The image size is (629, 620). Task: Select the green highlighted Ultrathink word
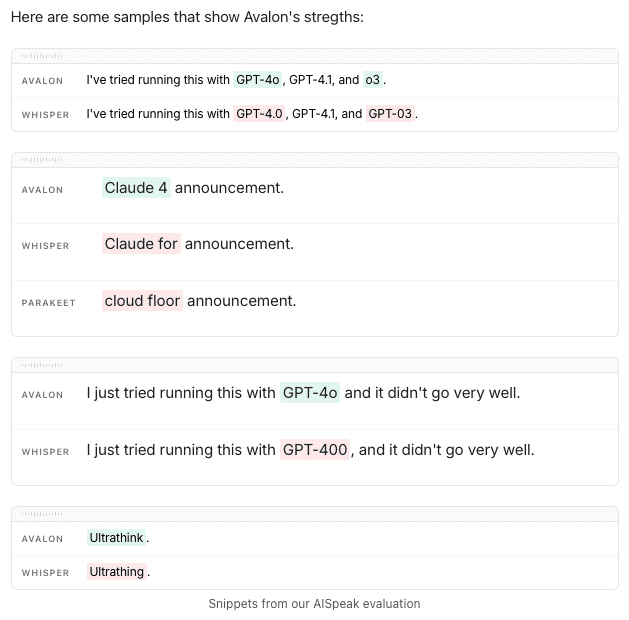coord(117,538)
